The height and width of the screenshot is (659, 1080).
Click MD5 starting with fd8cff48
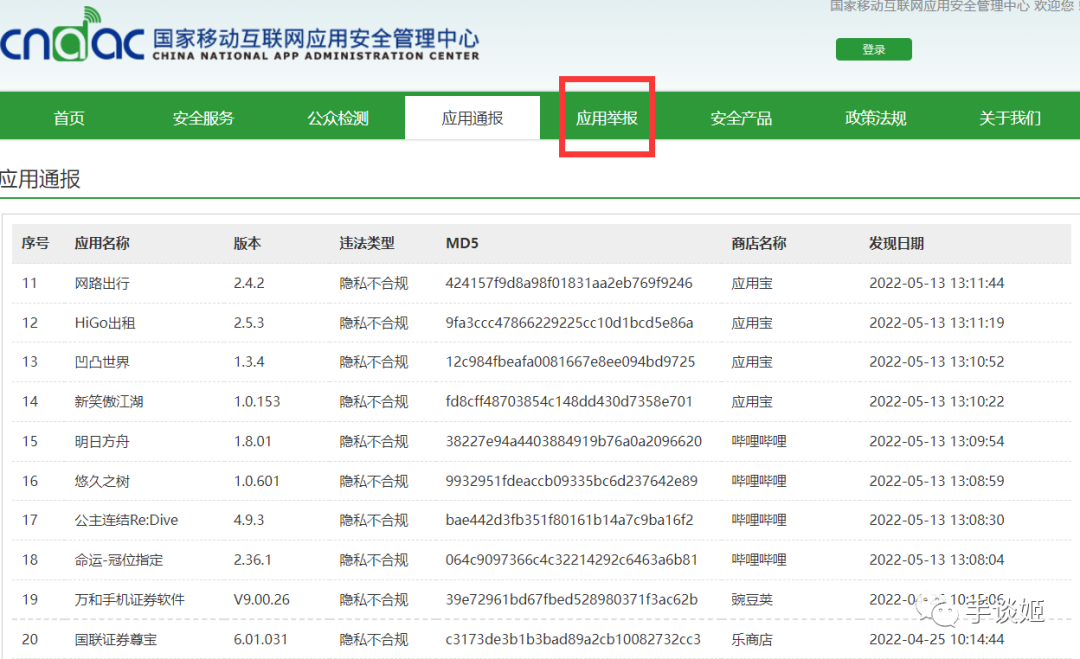pyautogui.click(x=569, y=401)
